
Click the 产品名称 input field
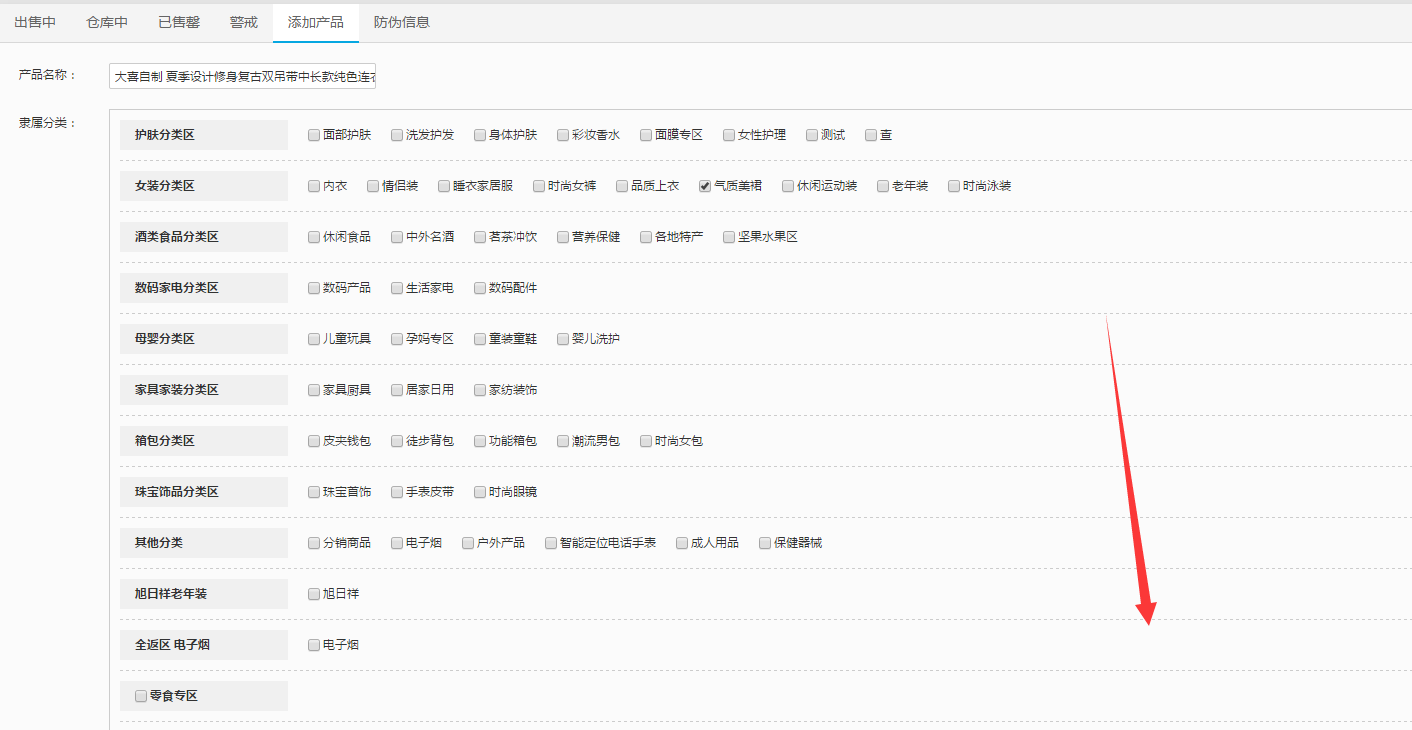(242, 76)
